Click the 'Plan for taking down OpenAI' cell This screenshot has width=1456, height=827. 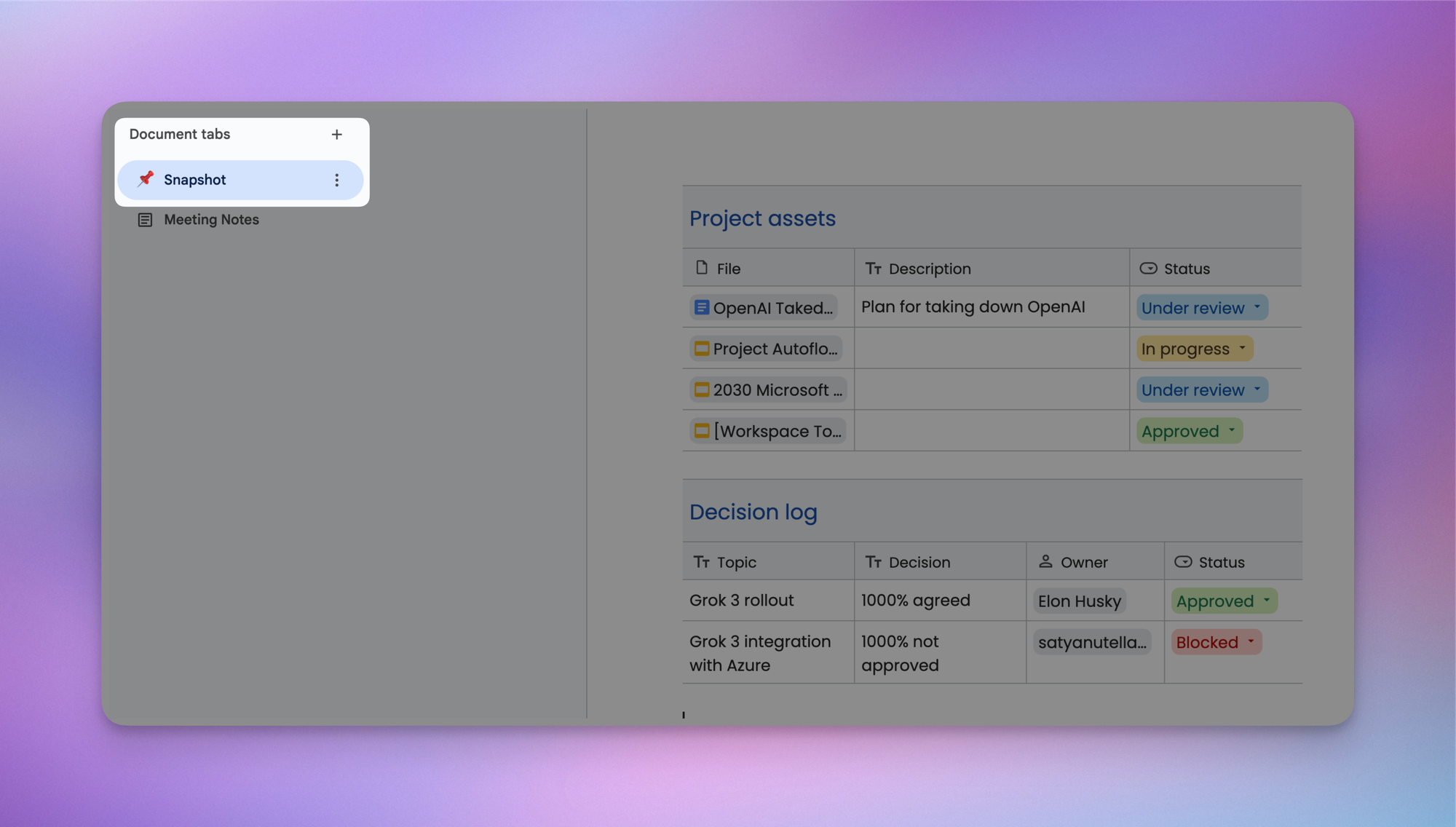(992, 307)
